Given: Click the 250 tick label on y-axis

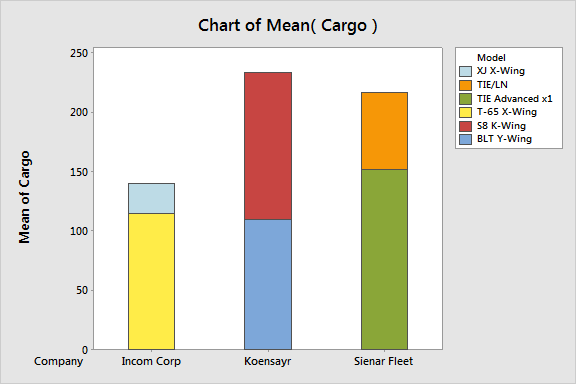Looking at the screenshot, I should (x=79, y=53).
